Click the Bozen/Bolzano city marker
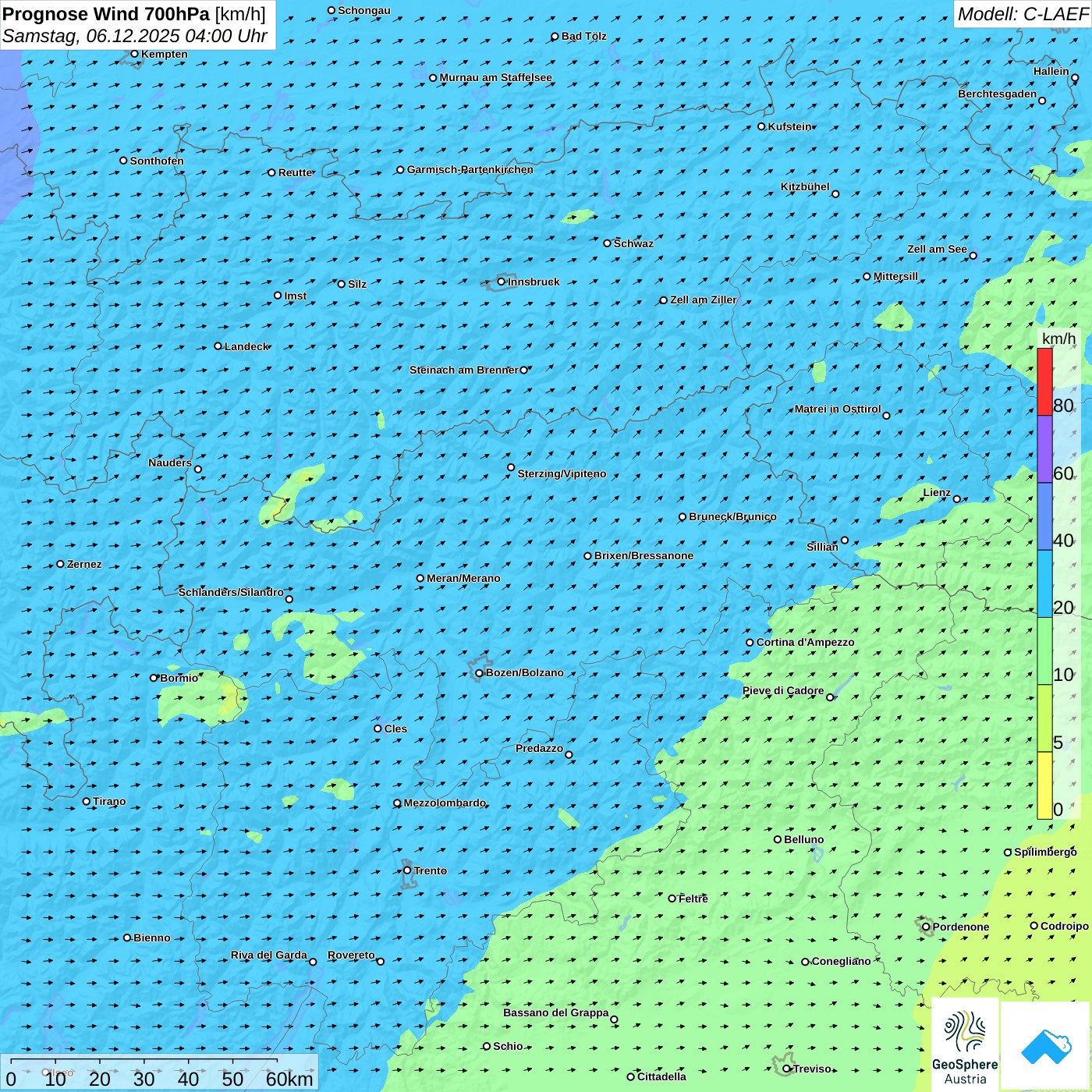 click(x=479, y=673)
